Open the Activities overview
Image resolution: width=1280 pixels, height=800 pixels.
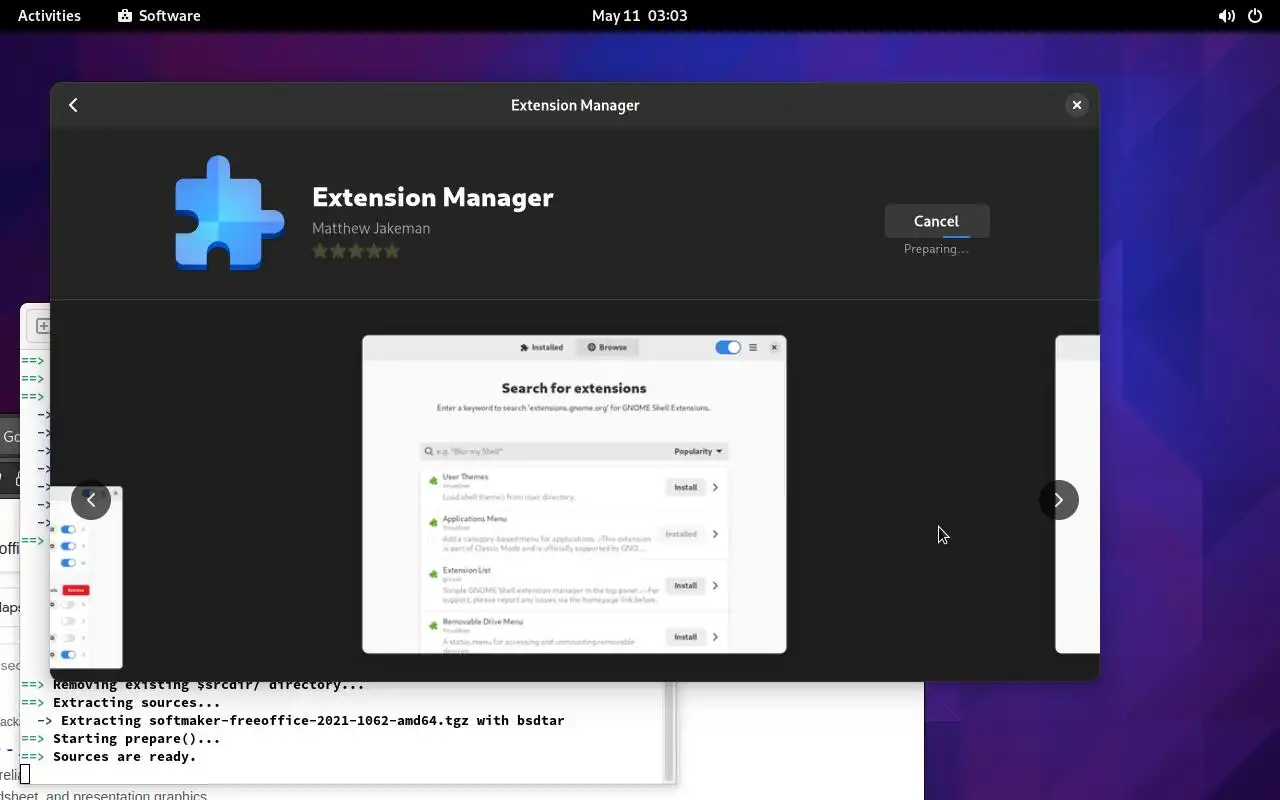pyautogui.click(x=49, y=16)
